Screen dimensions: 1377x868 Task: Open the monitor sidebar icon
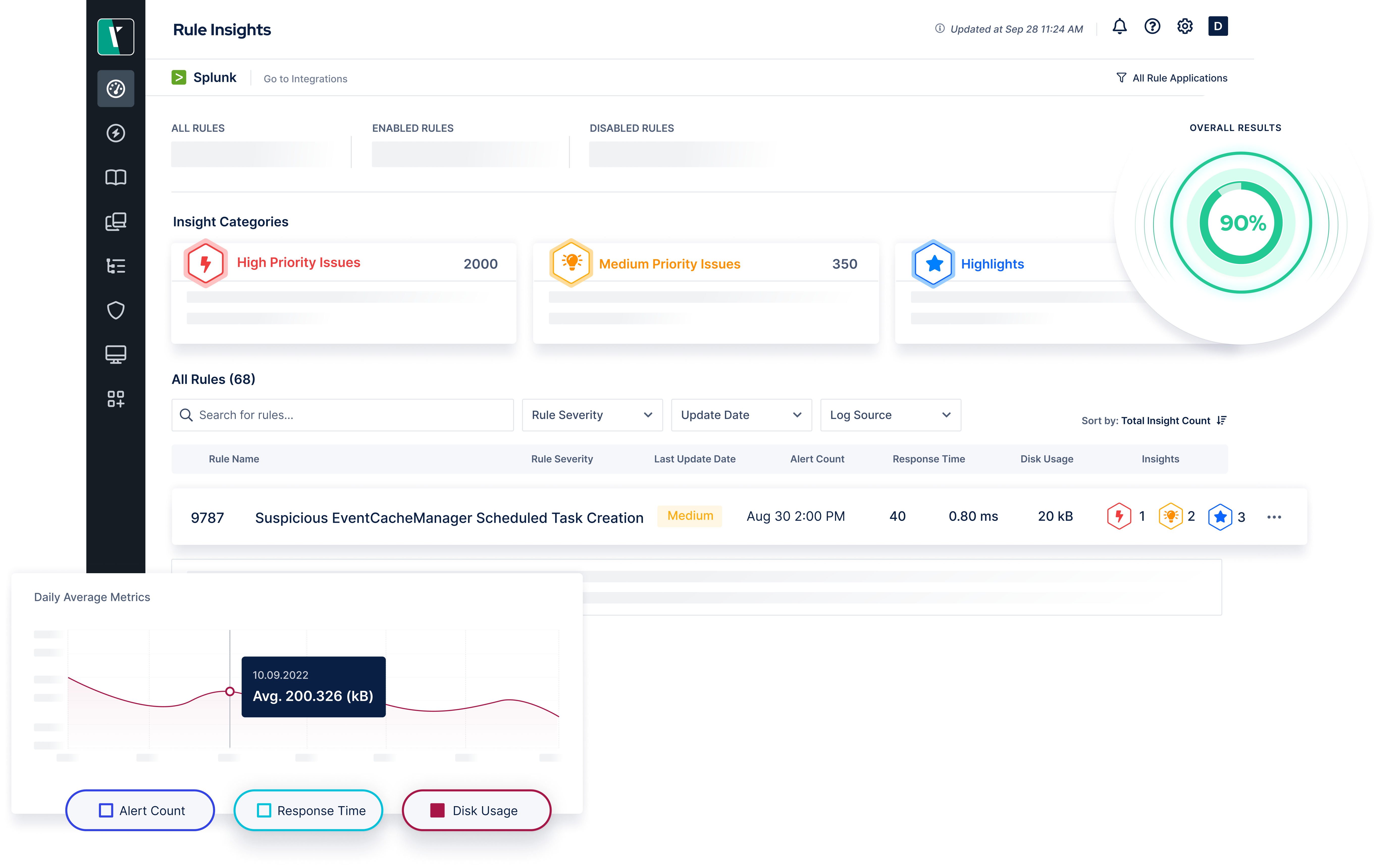(116, 355)
